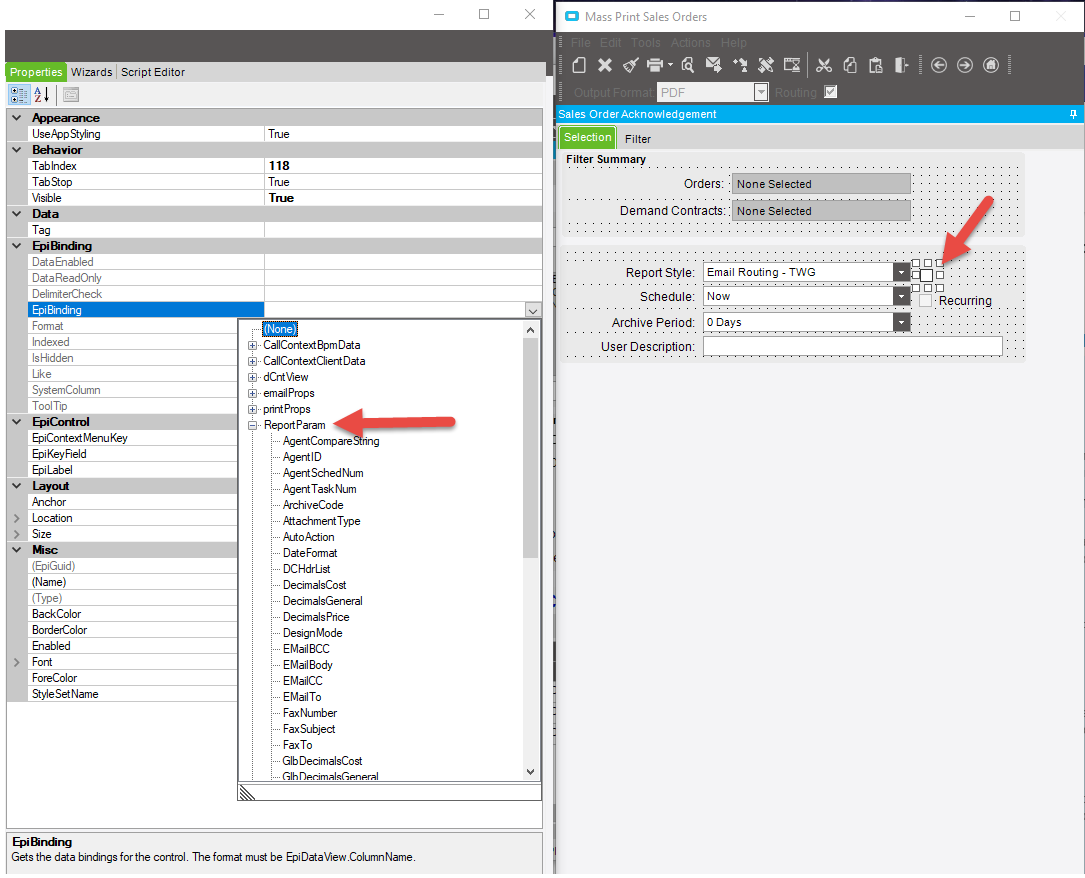Collapse the Appearance property category

pos(17,118)
